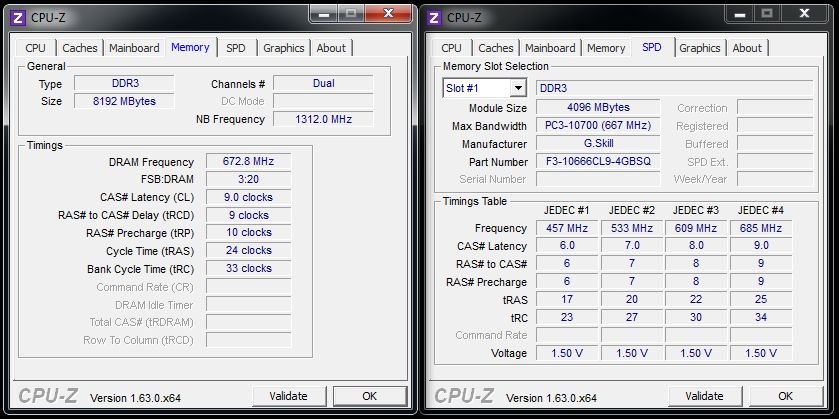Open the Mainboard tab in right window
Image resolution: width=839 pixels, height=419 pixels.
[x=550, y=48]
